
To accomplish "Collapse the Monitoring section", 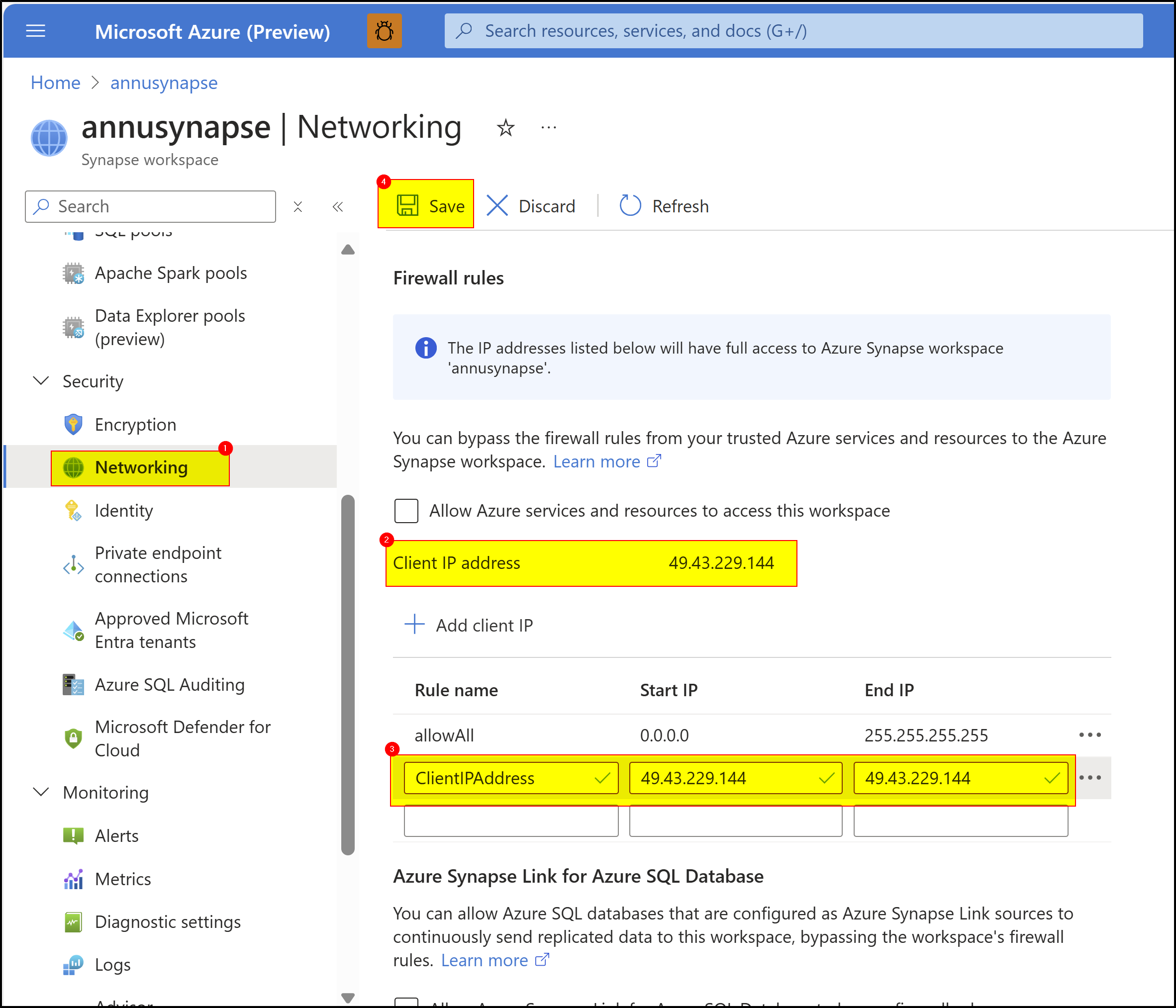I will tap(41, 792).
